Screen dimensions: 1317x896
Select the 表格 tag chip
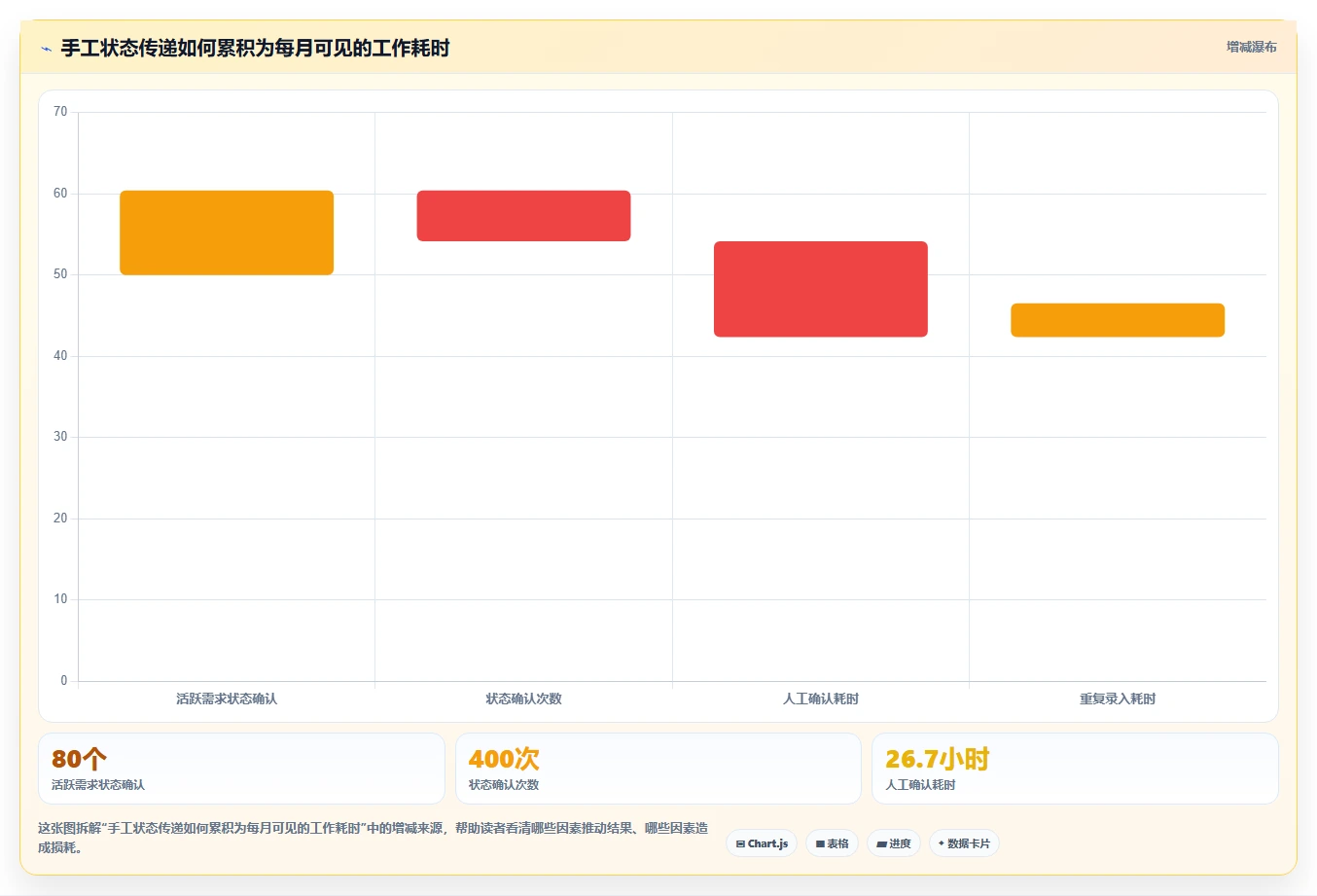(832, 843)
